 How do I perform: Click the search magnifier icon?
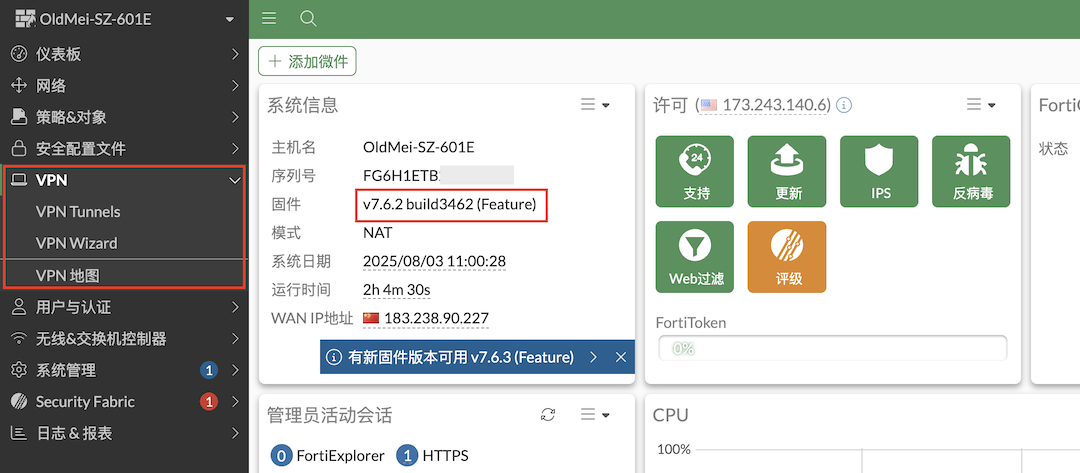(308, 19)
